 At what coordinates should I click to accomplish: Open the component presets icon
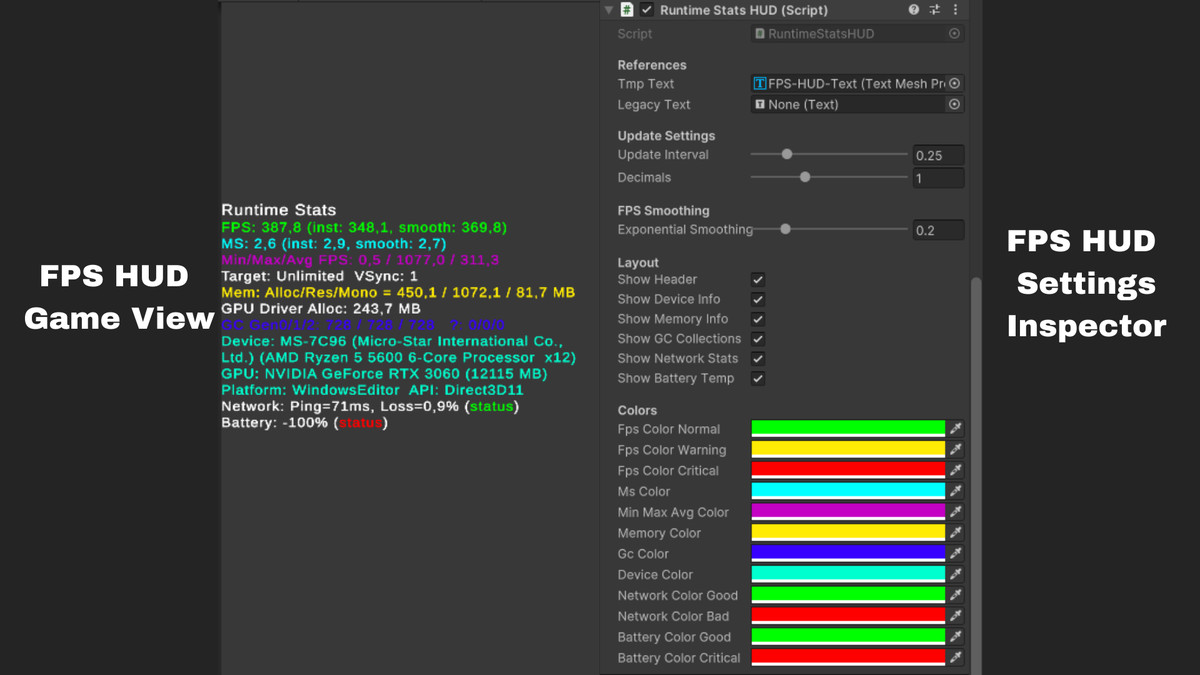click(933, 10)
